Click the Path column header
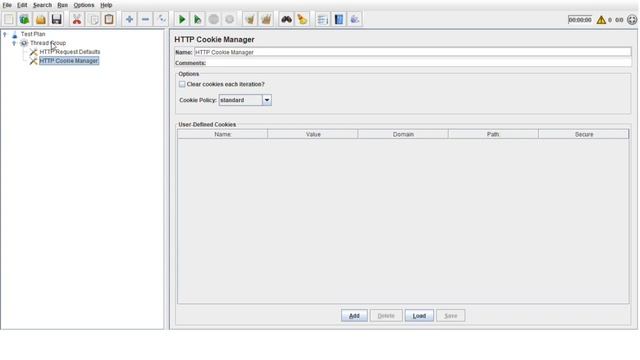This screenshot has width=640, height=360. pyautogui.click(x=493, y=134)
